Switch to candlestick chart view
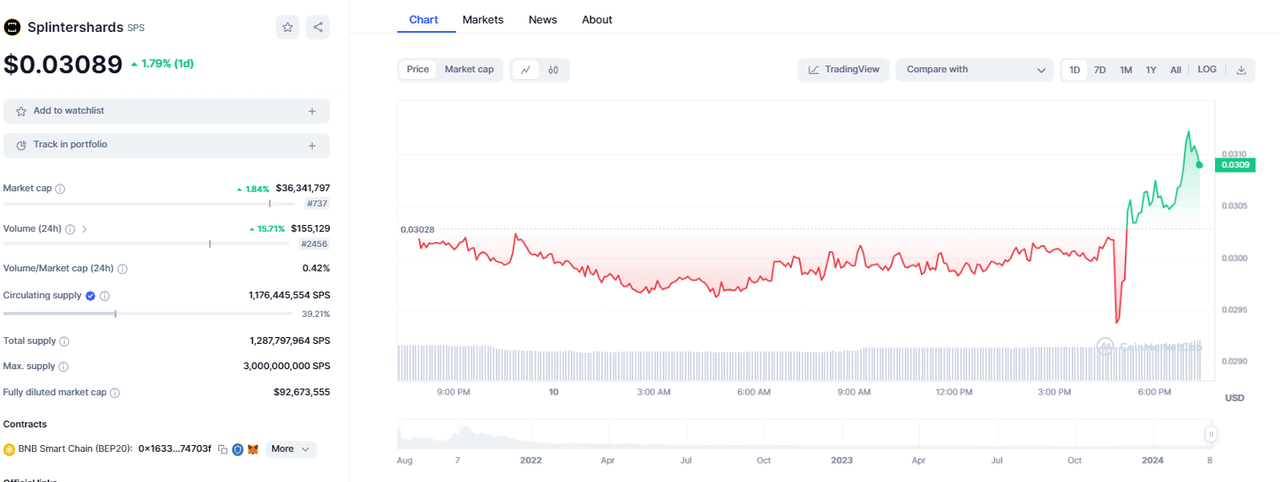 click(x=553, y=70)
